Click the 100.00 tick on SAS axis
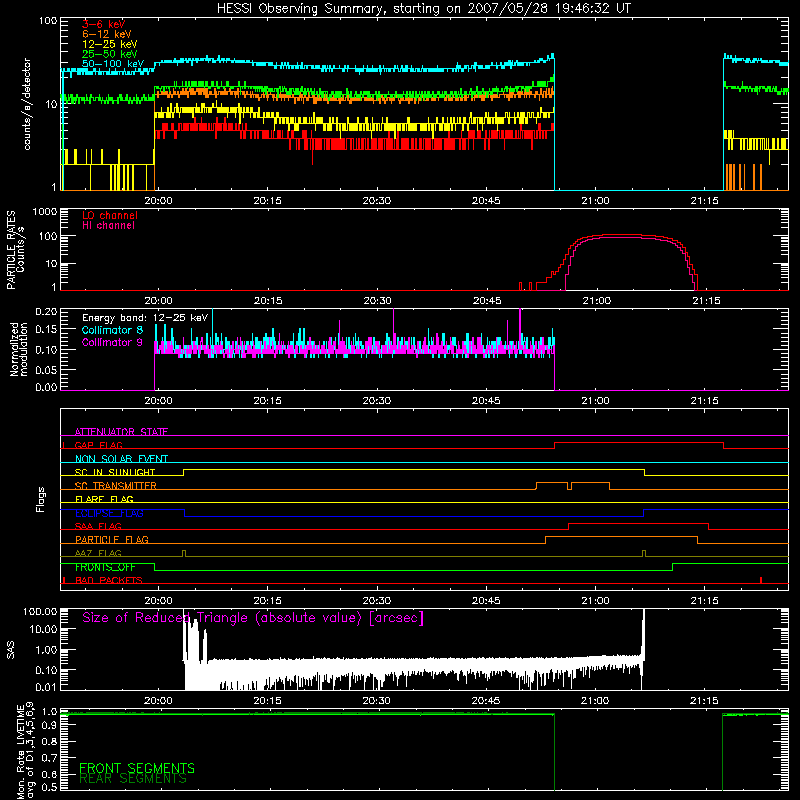800x800 pixels. pyautogui.click(x=40, y=611)
